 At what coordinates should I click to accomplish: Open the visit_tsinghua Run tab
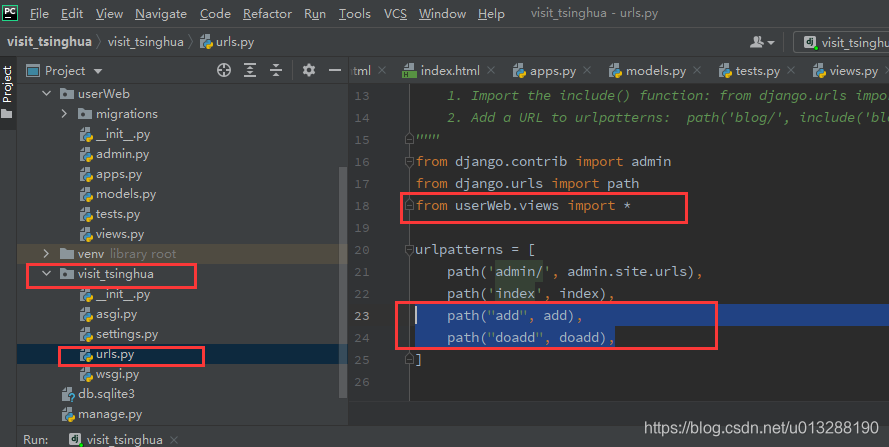(116, 440)
